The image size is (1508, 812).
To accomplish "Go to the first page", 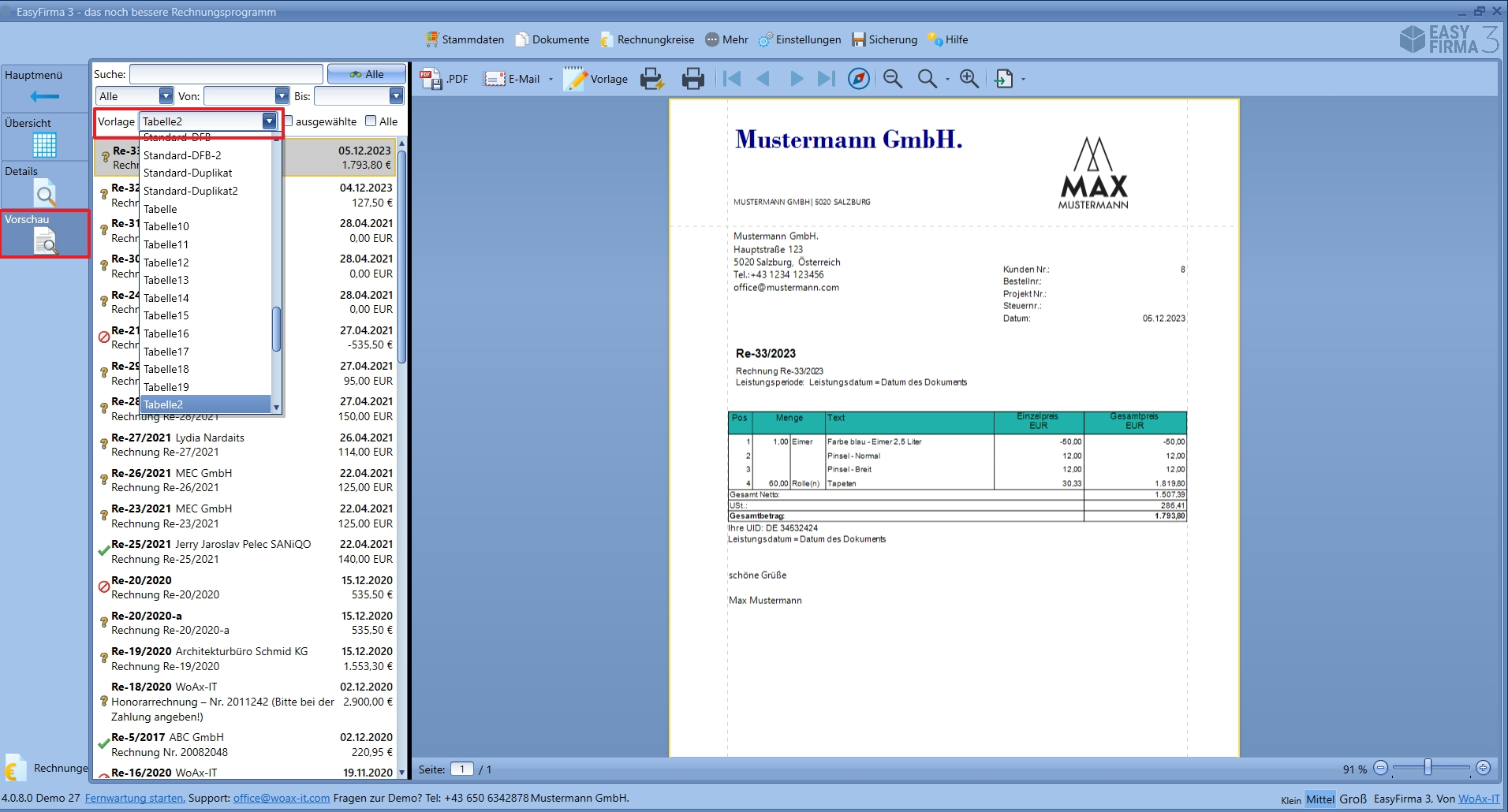I will pyautogui.click(x=732, y=79).
